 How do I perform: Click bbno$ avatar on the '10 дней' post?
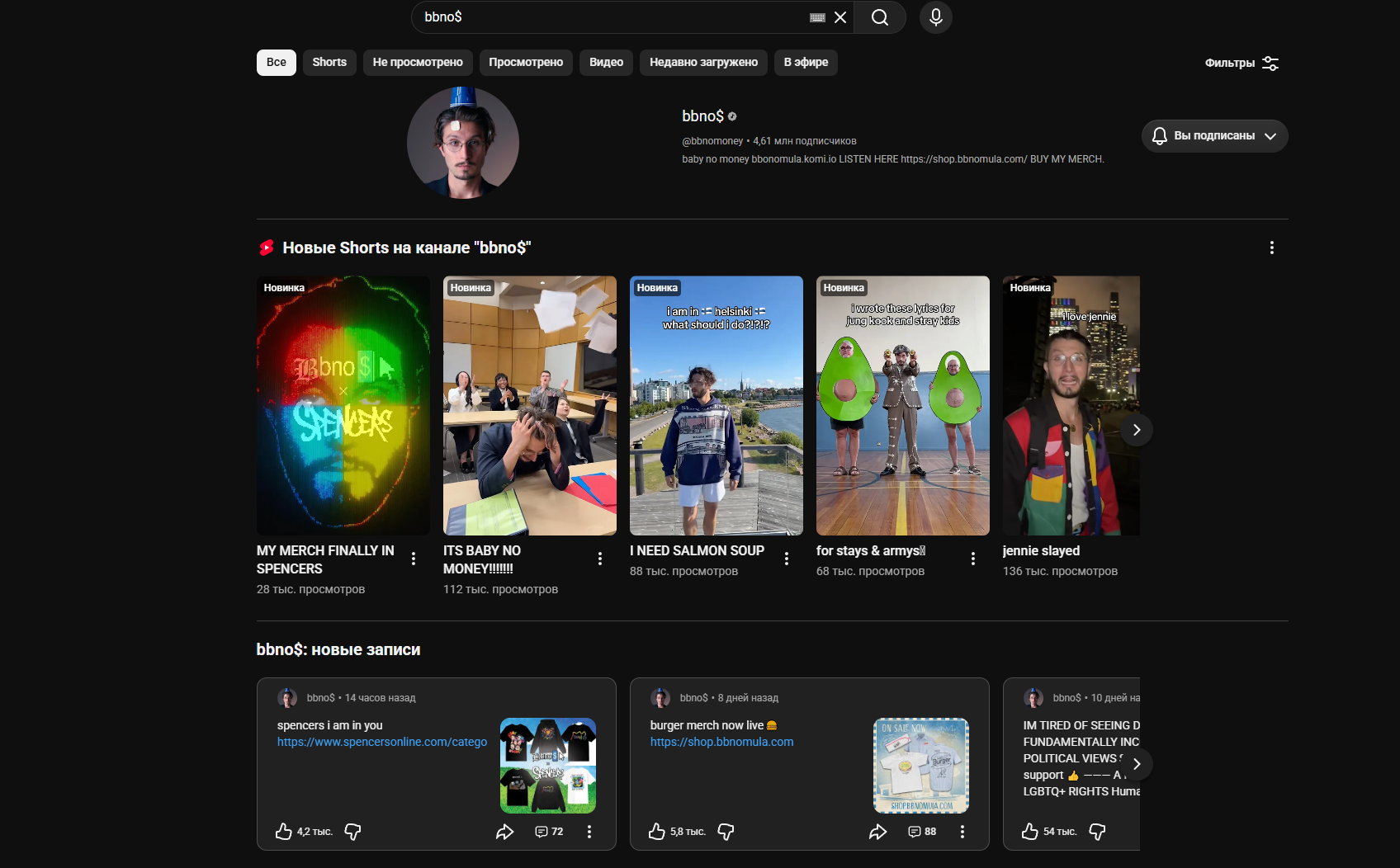(1033, 698)
